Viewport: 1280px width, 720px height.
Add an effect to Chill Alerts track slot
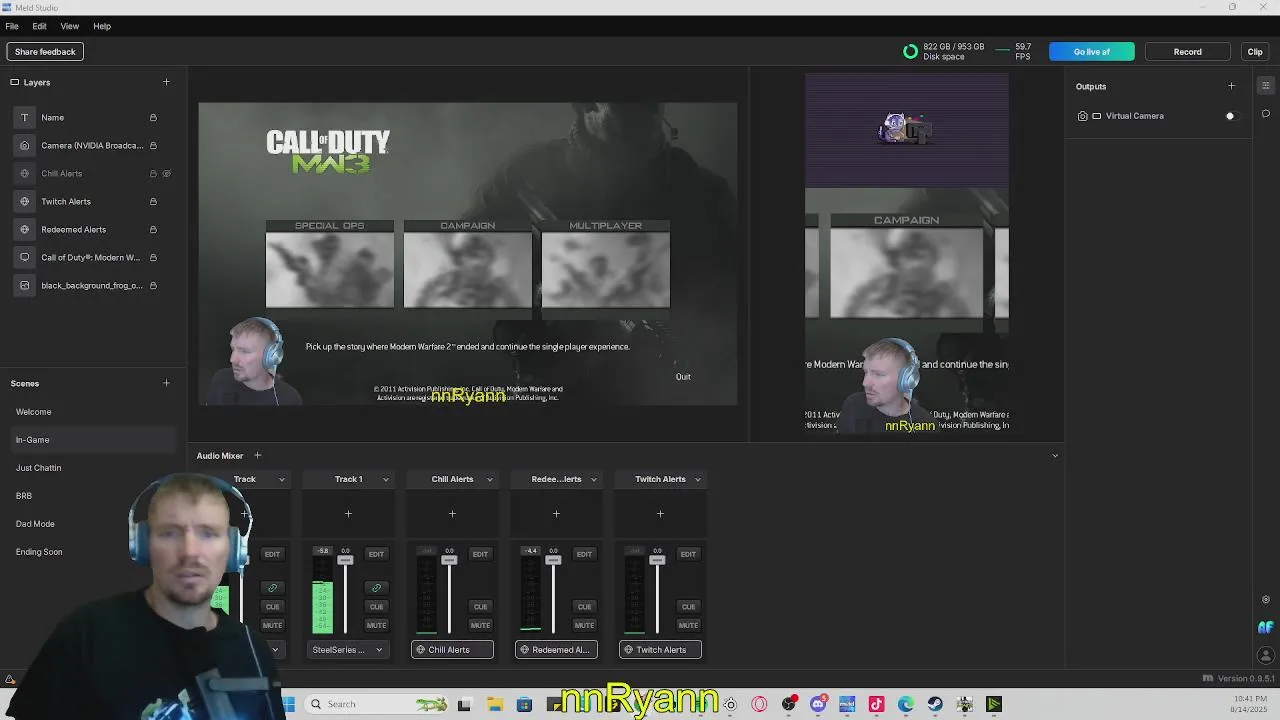coord(452,514)
